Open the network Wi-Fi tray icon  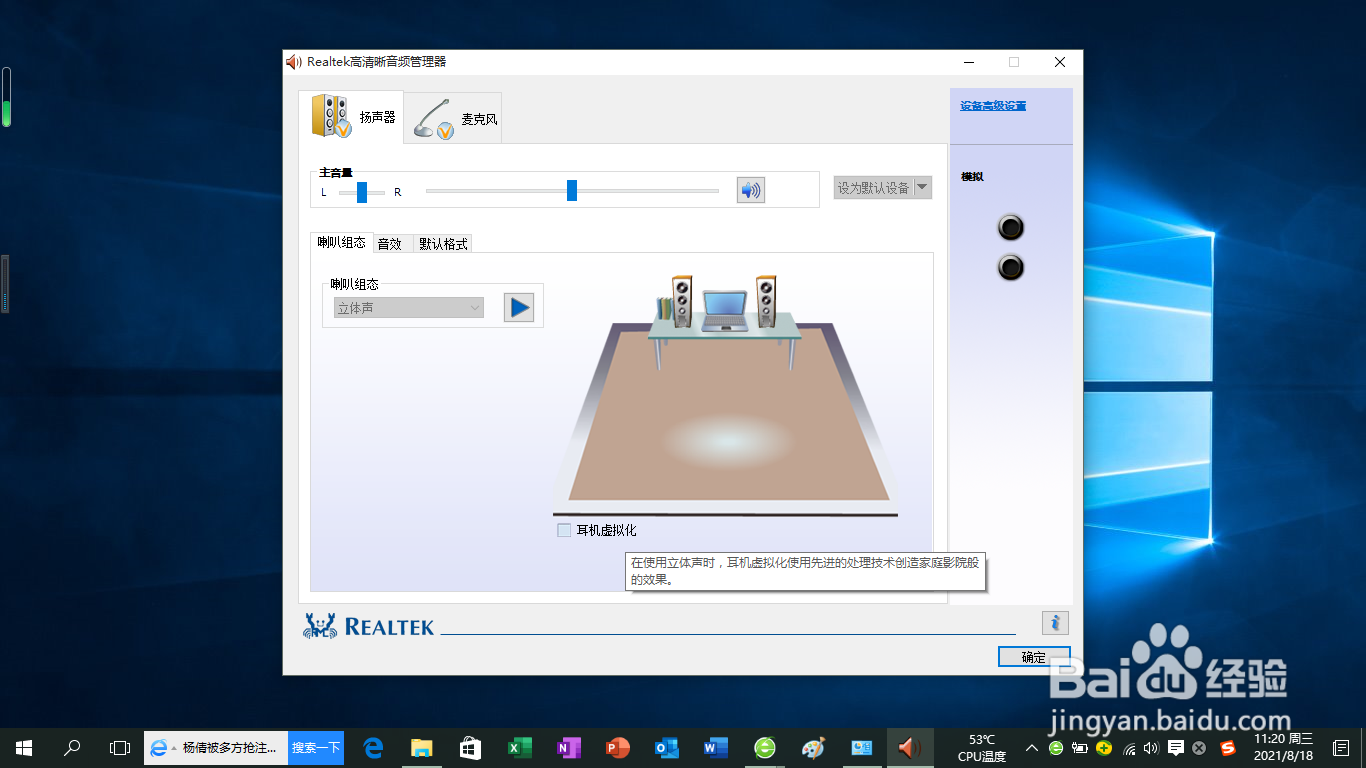coord(1129,748)
